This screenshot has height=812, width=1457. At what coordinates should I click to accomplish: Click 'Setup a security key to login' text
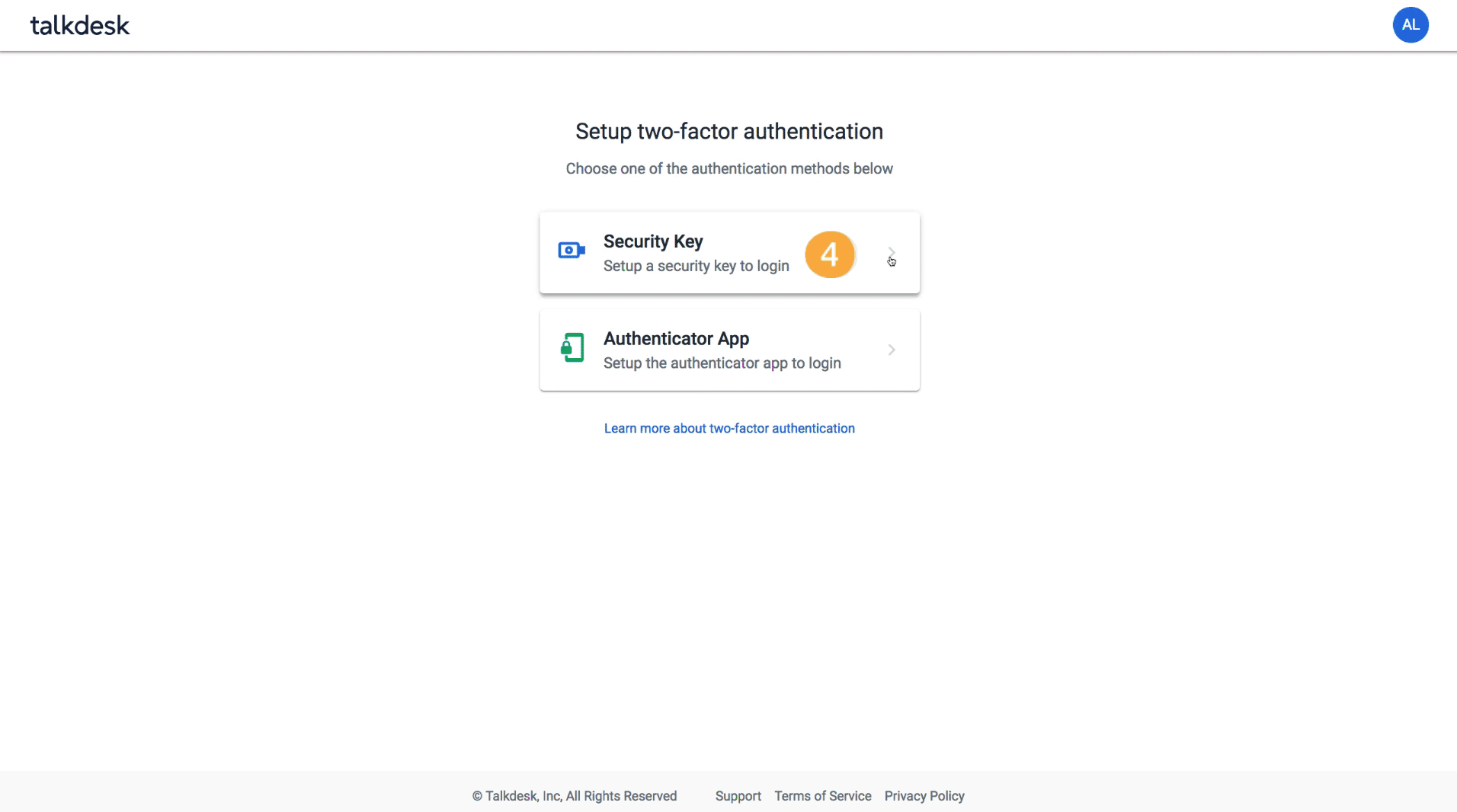coord(696,266)
